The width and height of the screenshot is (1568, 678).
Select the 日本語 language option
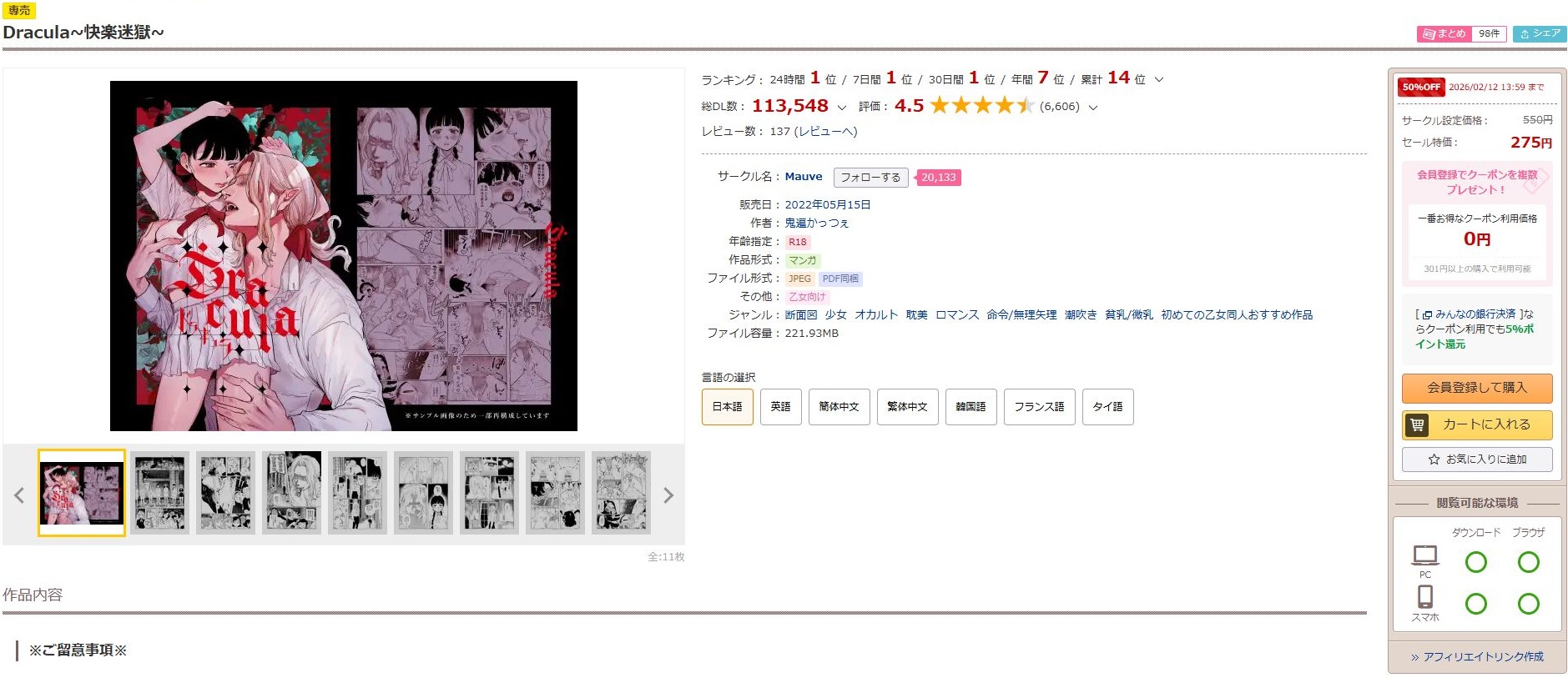pos(728,407)
